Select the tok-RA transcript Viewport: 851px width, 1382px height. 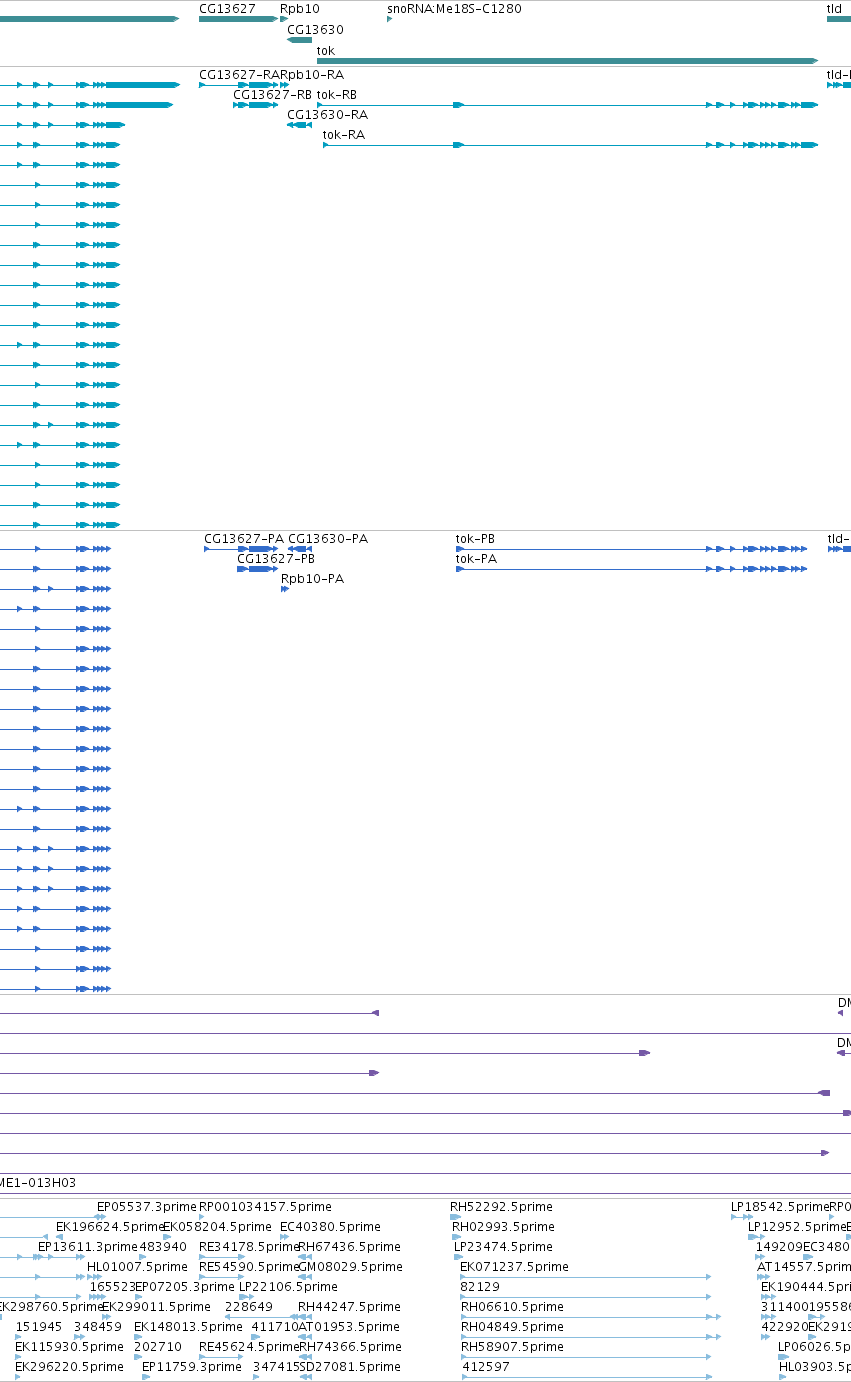(570, 145)
